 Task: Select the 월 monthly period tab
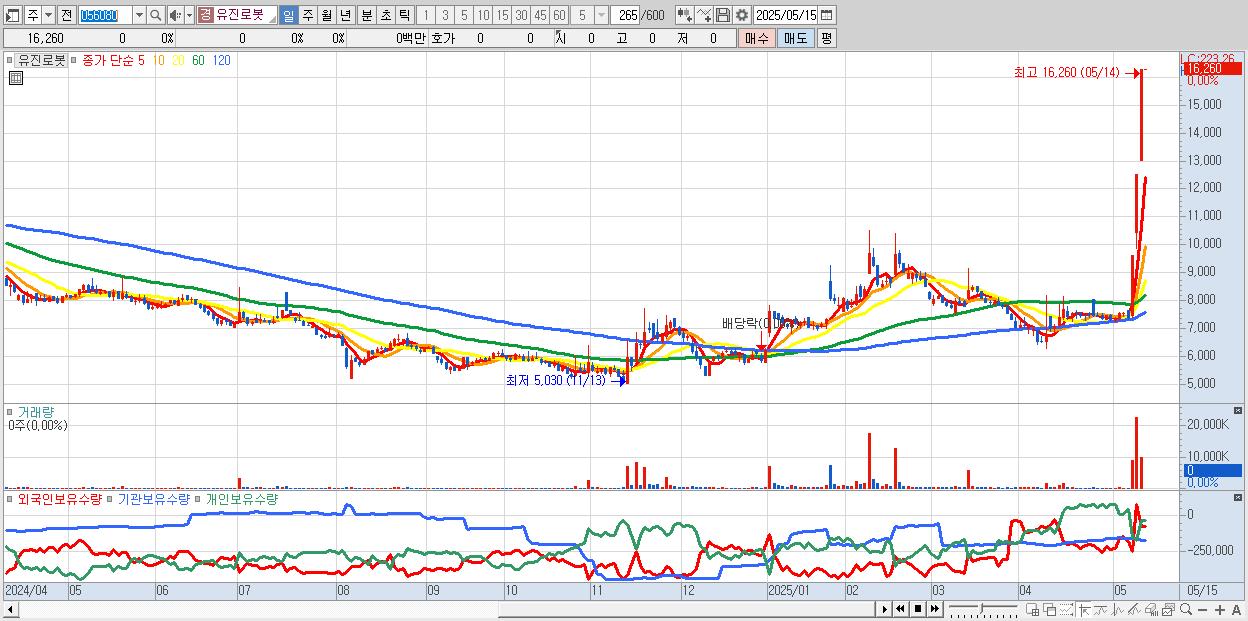coord(326,15)
